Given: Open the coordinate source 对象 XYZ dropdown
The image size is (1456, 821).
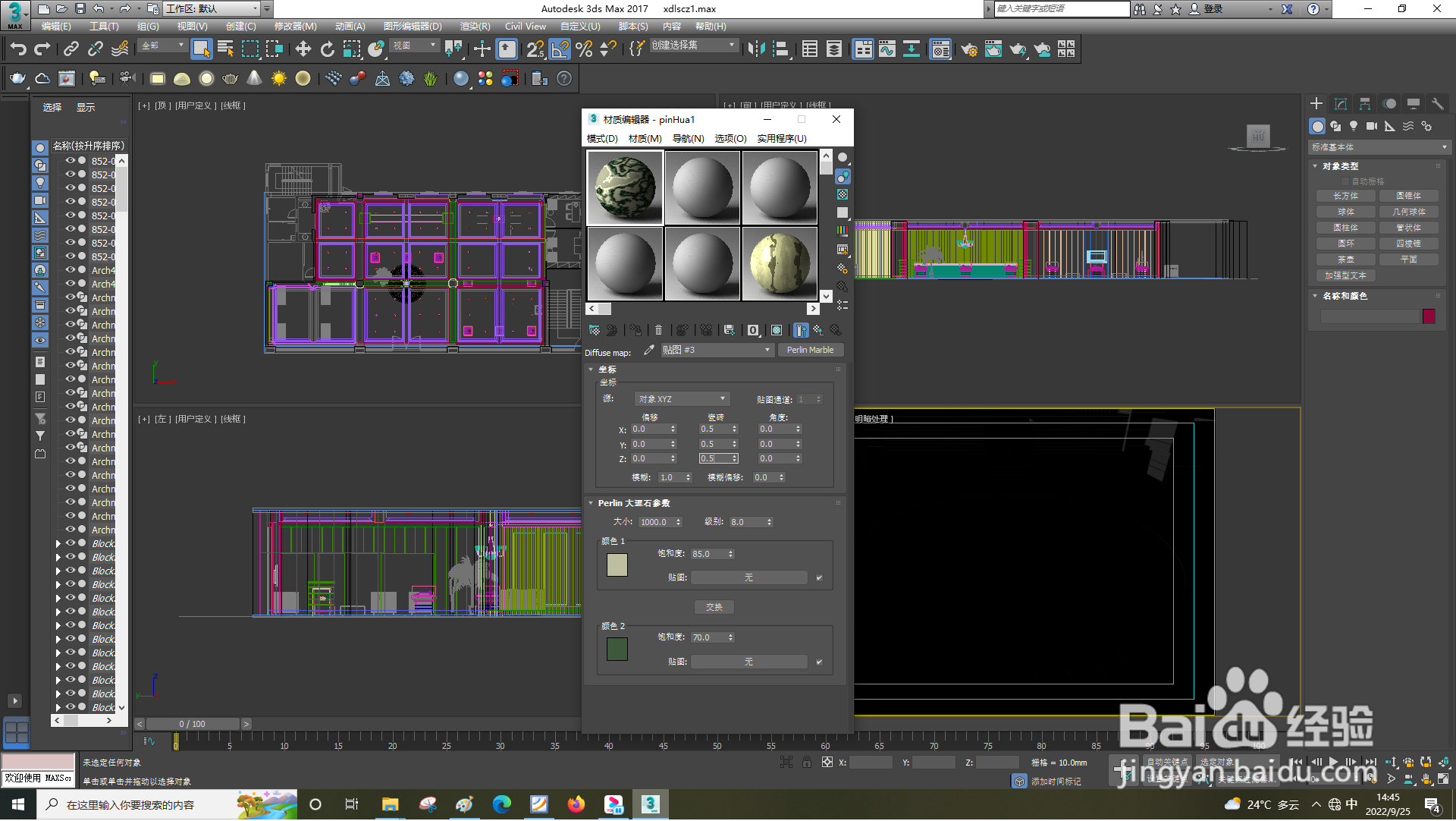Looking at the screenshot, I should (682, 399).
